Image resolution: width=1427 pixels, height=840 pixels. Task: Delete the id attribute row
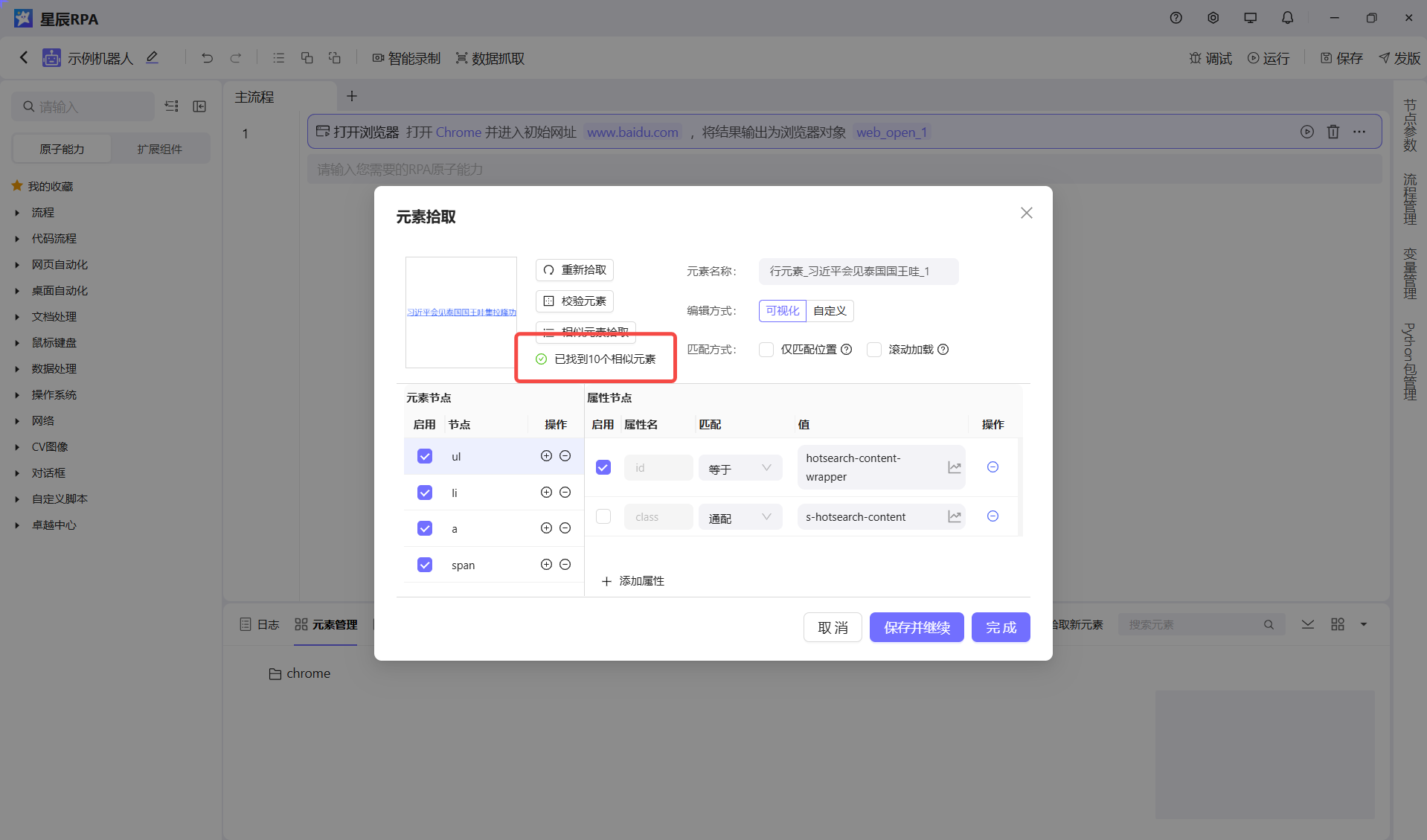[x=993, y=467]
